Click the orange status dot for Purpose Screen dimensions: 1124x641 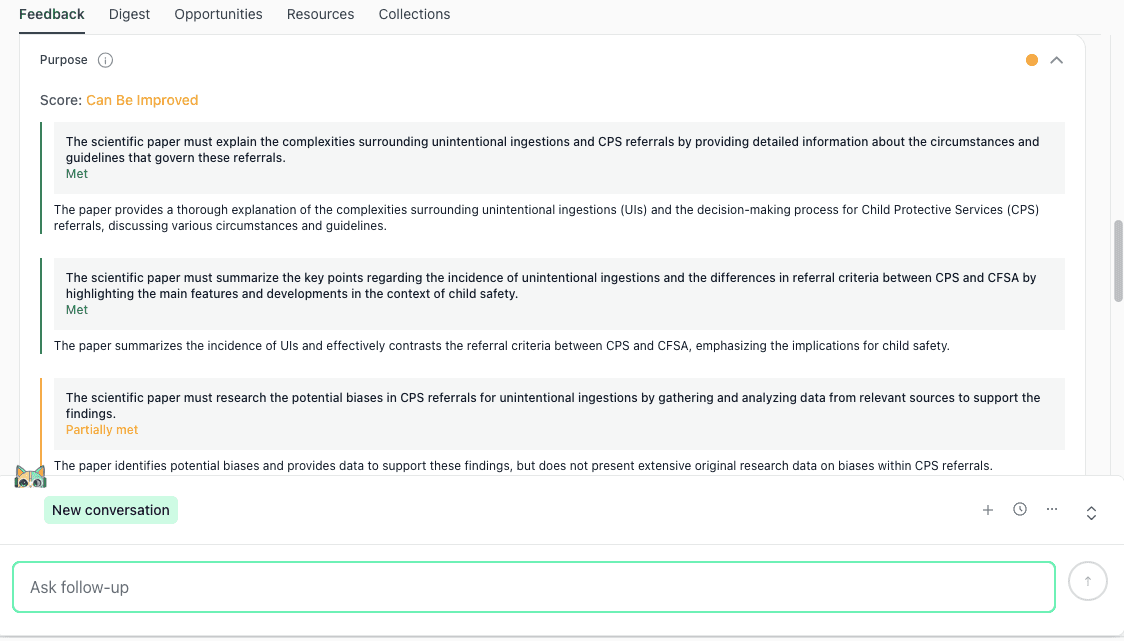coord(1032,60)
